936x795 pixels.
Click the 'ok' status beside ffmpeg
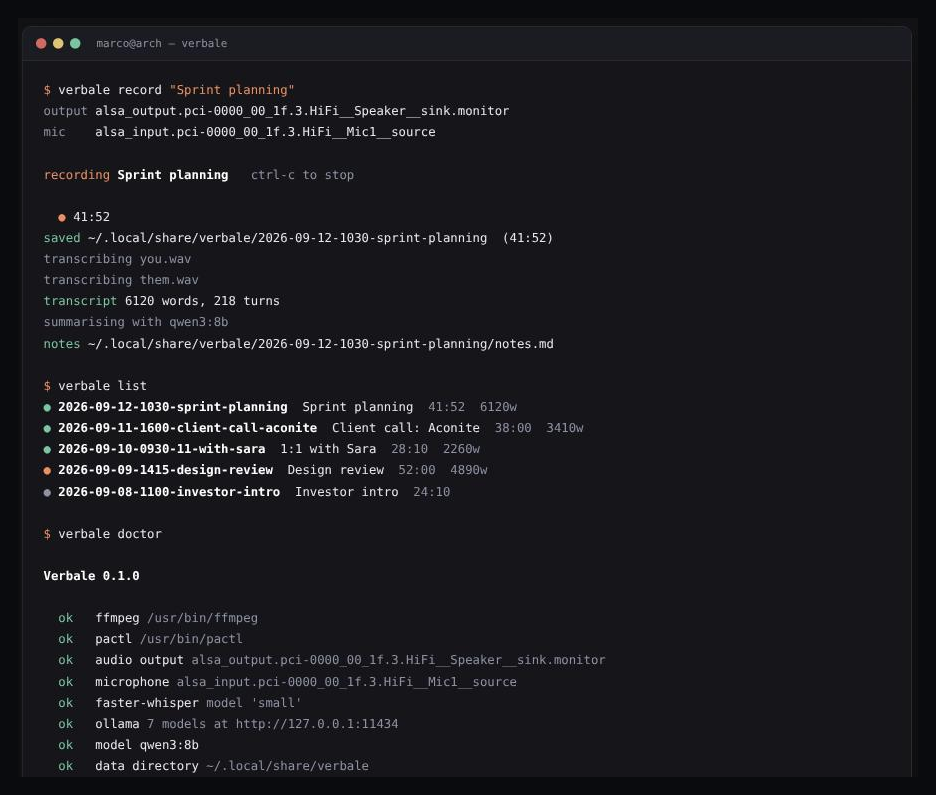pyautogui.click(x=66, y=618)
